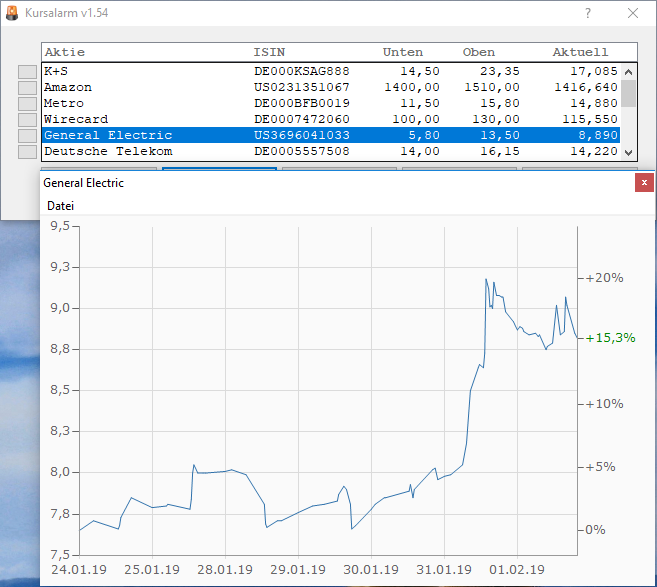The height and width of the screenshot is (587, 657).
Task: Click the gray button beside General Electric row
Action: click(x=27, y=136)
